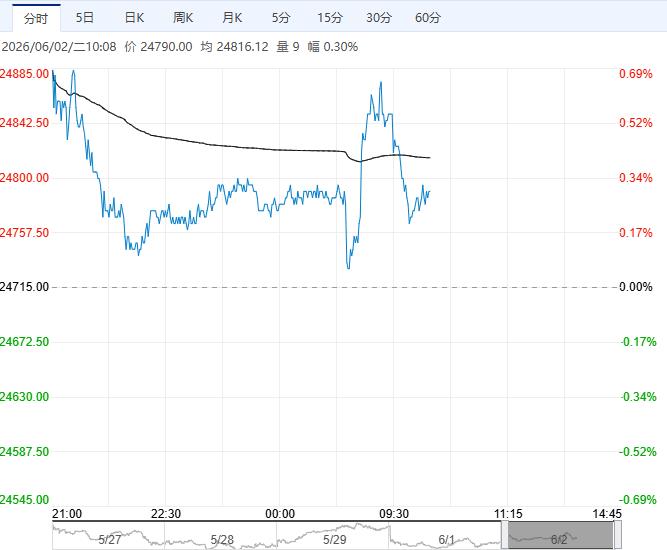Screen dimensions: 667x550
Task: Click the left handle of range slider
Action: (505, 535)
